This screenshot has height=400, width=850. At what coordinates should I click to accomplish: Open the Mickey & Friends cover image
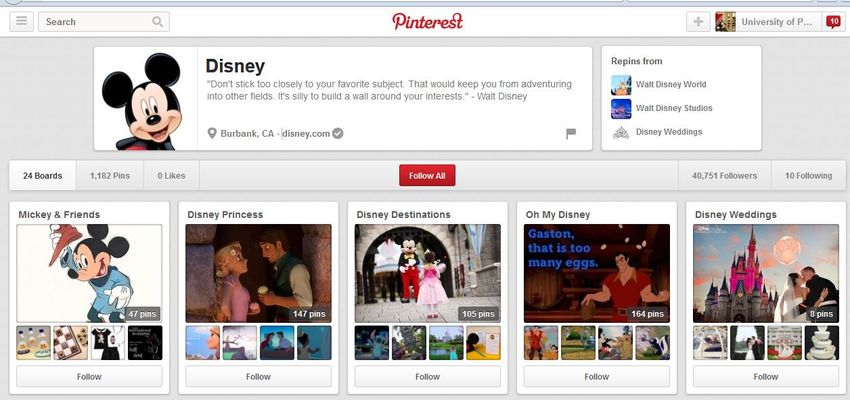89,274
